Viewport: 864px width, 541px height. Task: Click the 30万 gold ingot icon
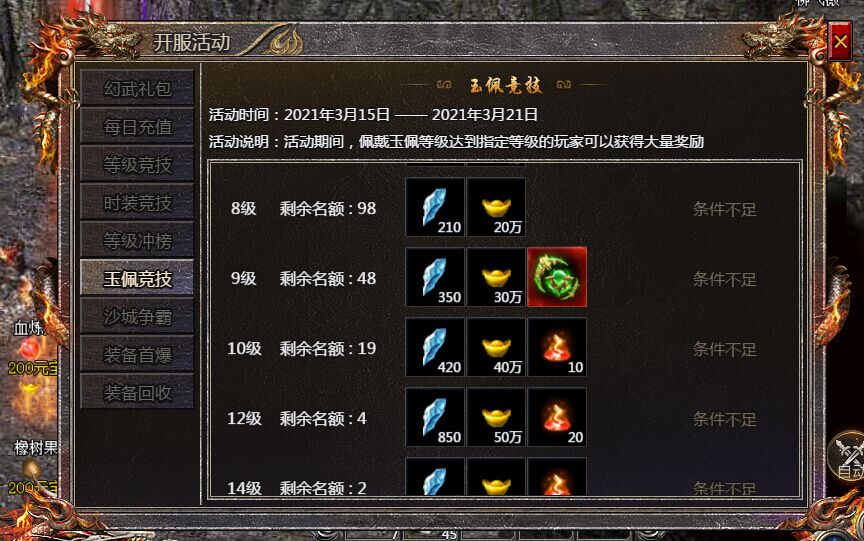(x=496, y=277)
